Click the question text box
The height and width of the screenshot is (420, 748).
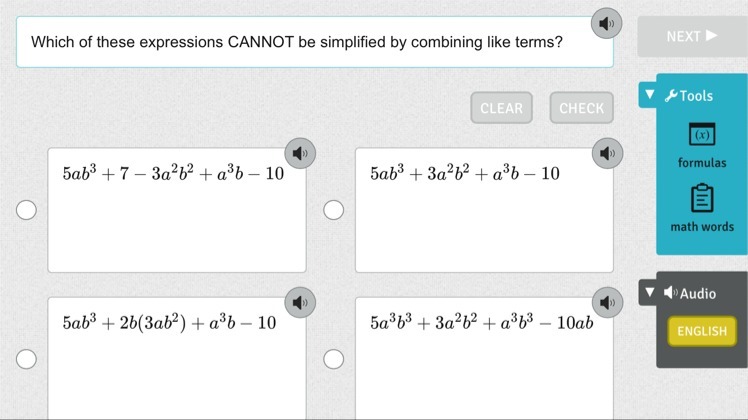pos(300,43)
